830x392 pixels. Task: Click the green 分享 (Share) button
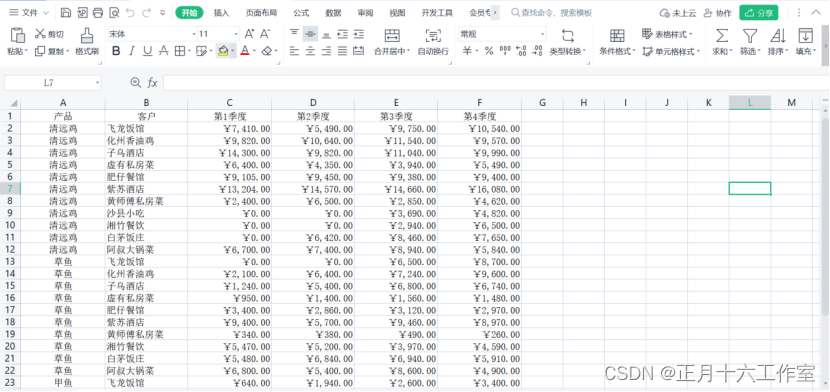[x=759, y=13]
